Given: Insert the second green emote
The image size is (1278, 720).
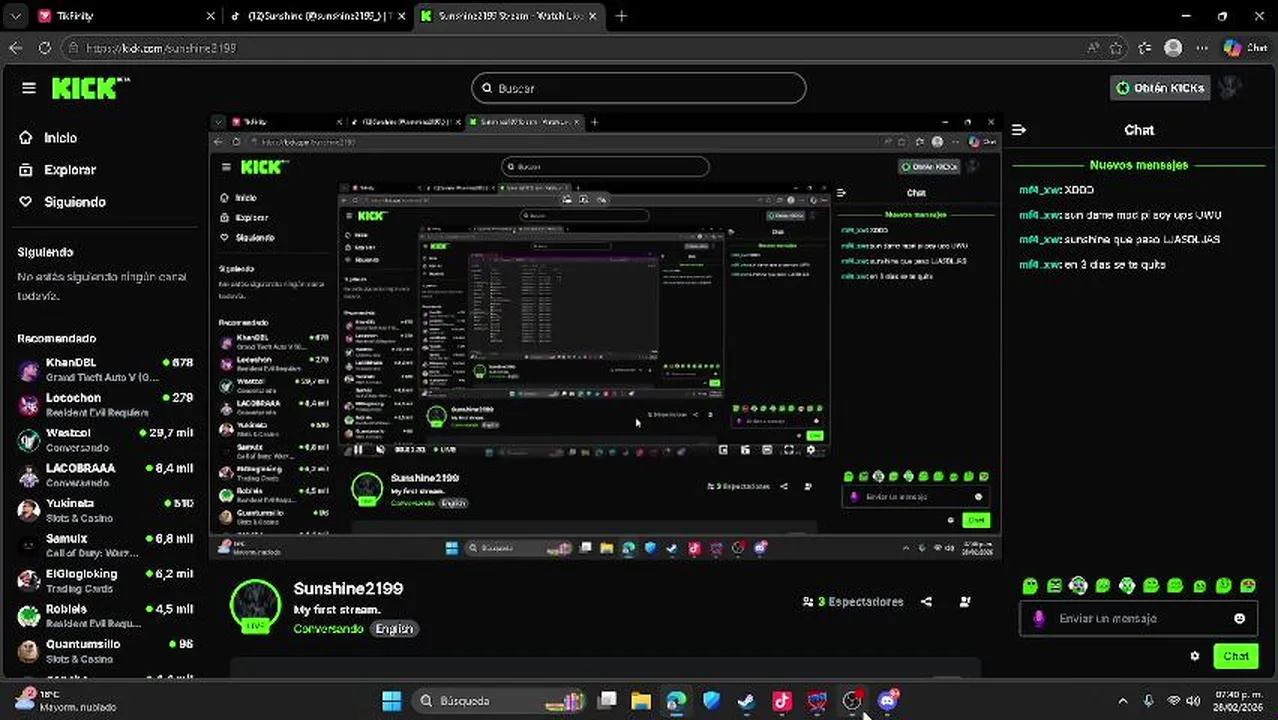Looking at the screenshot, I should point(1054,586).
